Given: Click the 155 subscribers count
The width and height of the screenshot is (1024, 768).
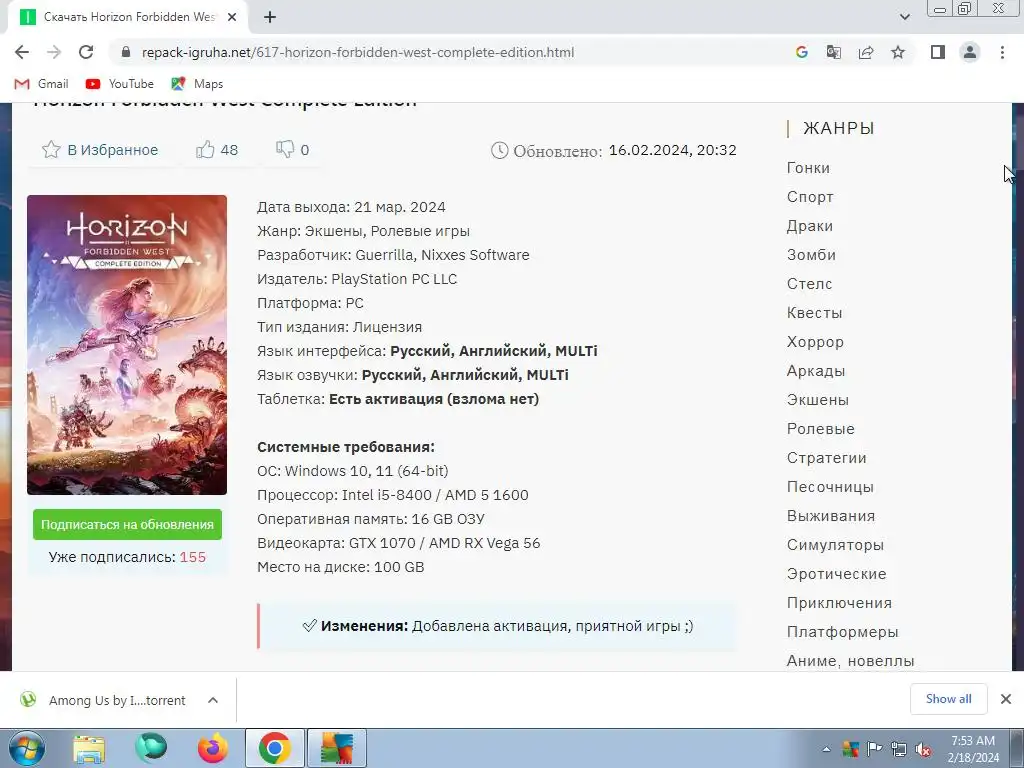Looking at the screenshot, I should (x=193, y=557).
